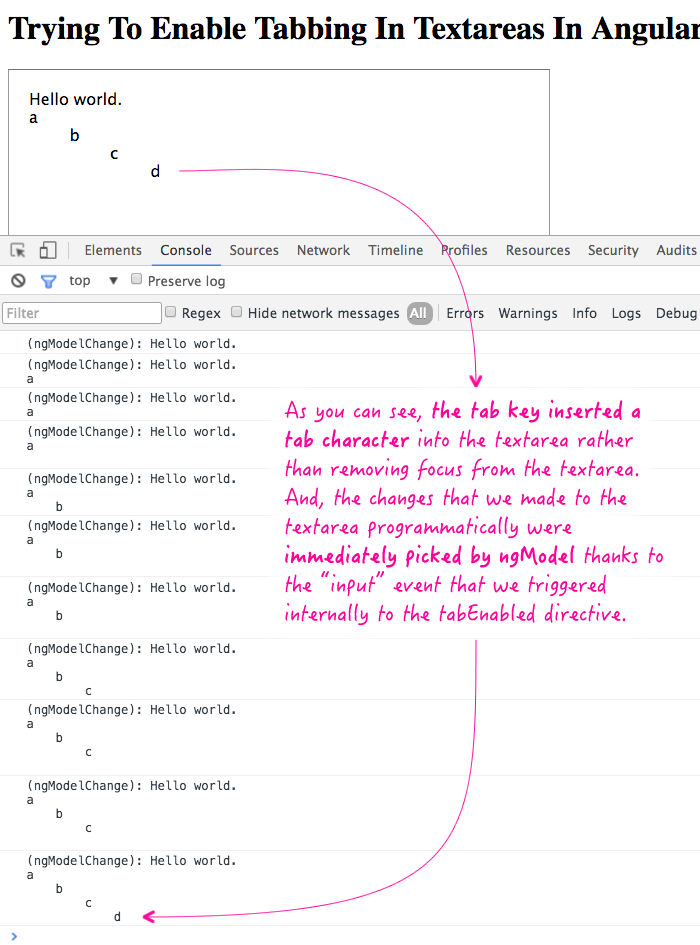
Task: Switch to the Security tab
Action: (x=613, y=250)
